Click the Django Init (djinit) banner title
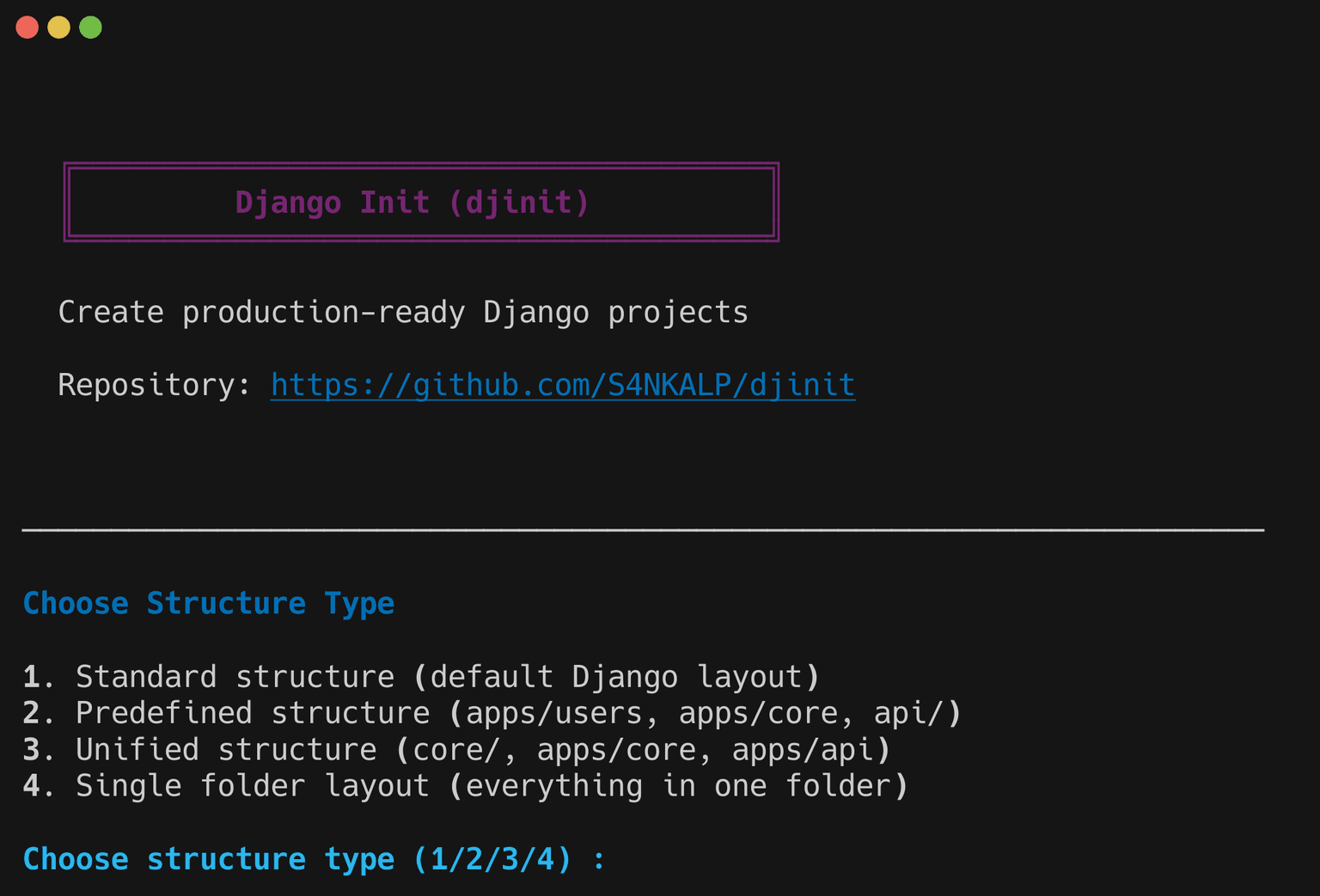This screenshot has width=1320, height=896. pos(412,203)
